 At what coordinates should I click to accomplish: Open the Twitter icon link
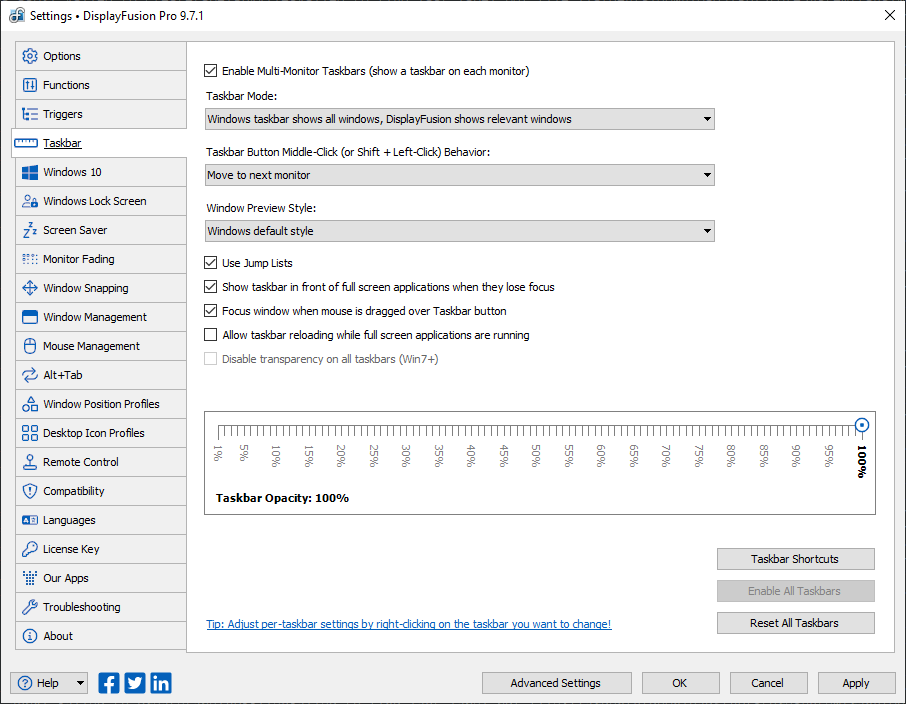[135, 683]
